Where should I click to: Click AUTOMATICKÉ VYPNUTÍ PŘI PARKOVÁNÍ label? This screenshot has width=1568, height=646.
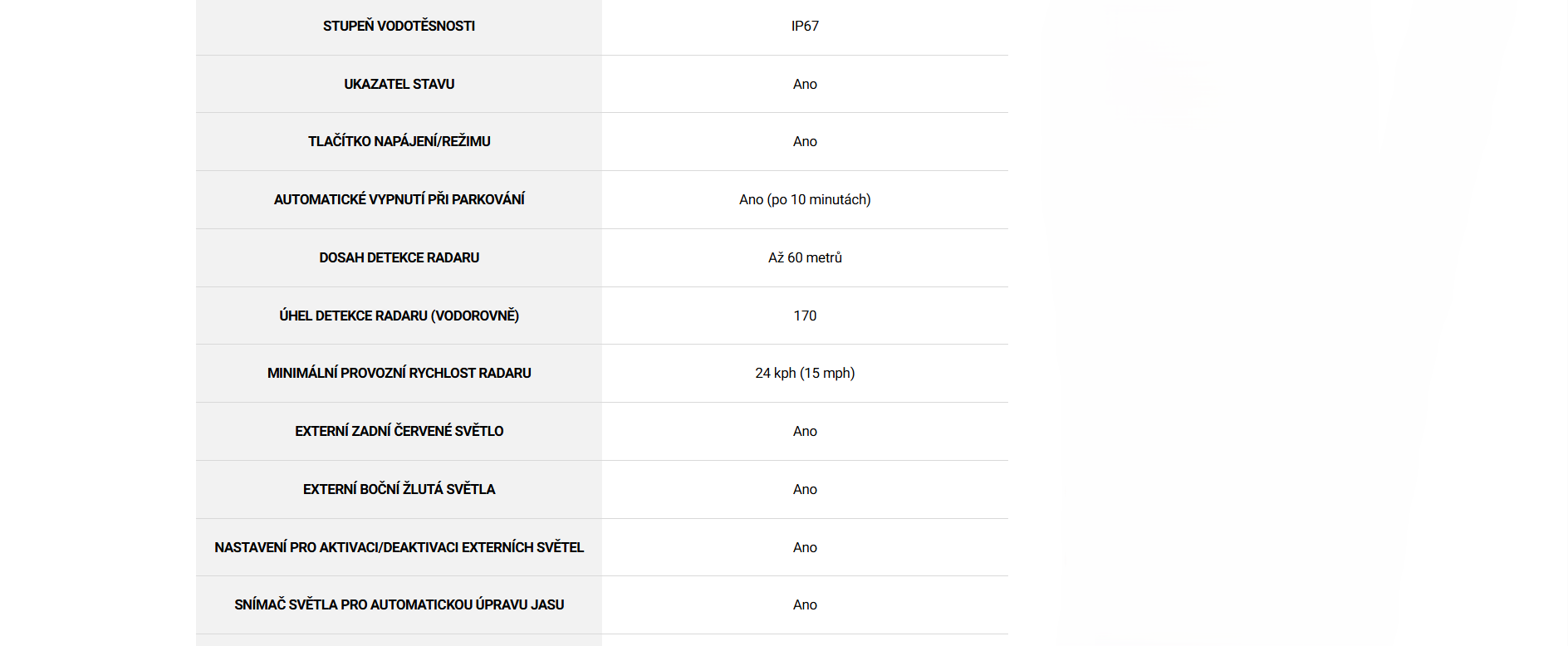399,199
